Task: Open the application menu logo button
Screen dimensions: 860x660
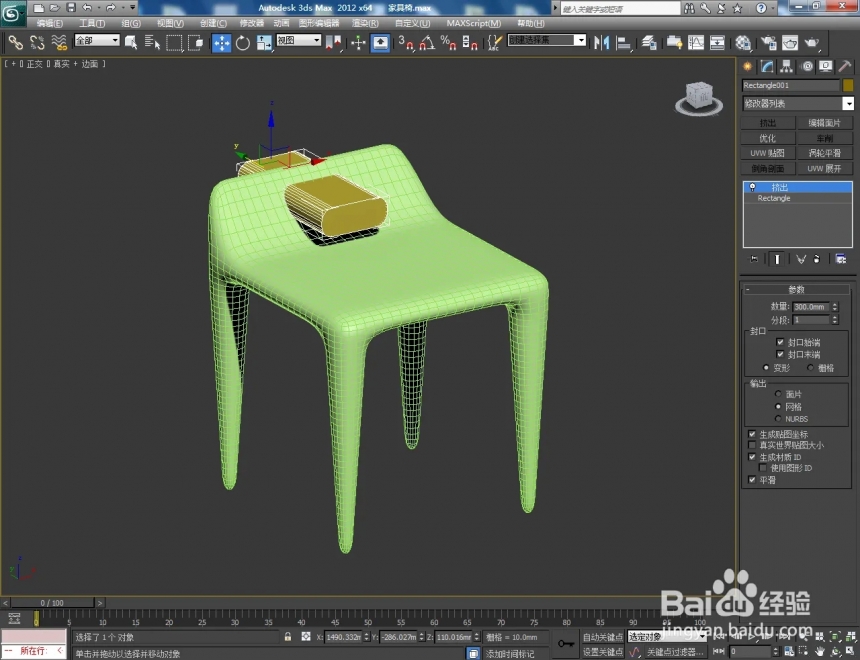Action: click(13, 13)
